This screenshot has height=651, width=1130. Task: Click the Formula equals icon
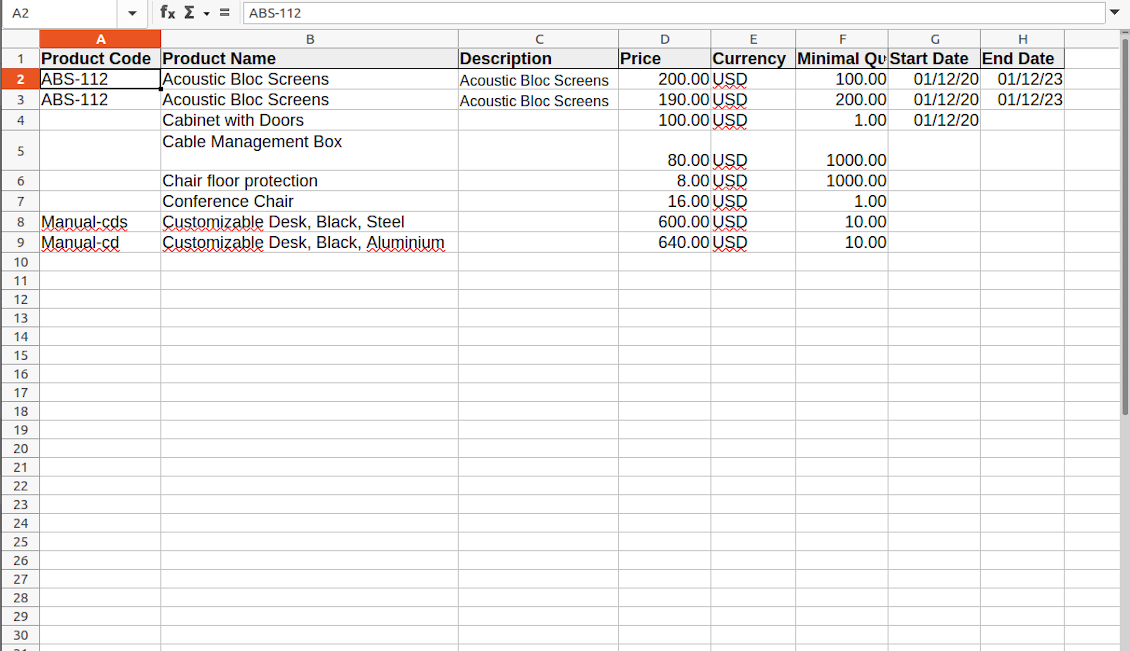coord(225,12)
